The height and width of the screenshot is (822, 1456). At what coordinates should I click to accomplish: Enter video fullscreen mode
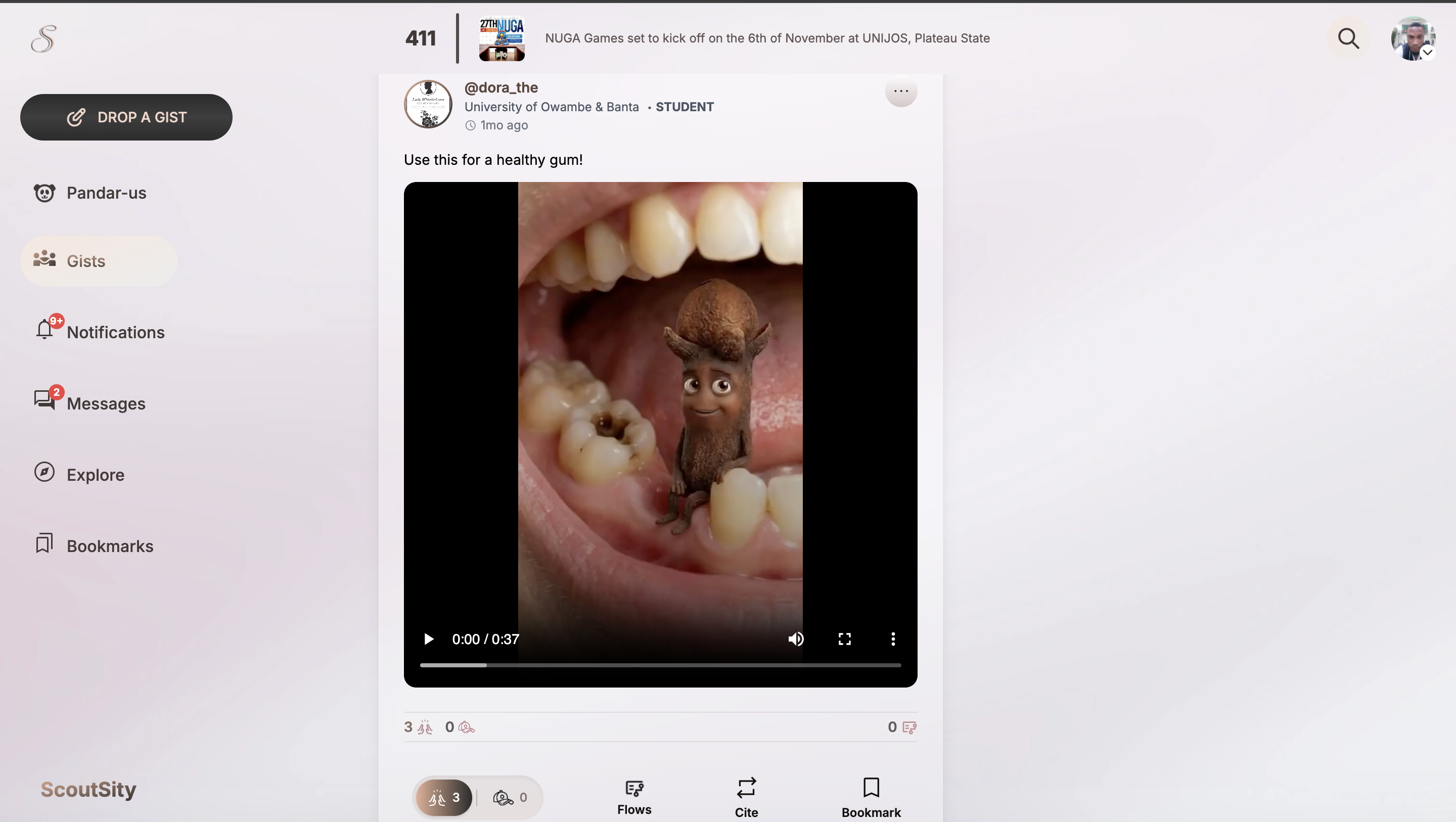point(844,639)
